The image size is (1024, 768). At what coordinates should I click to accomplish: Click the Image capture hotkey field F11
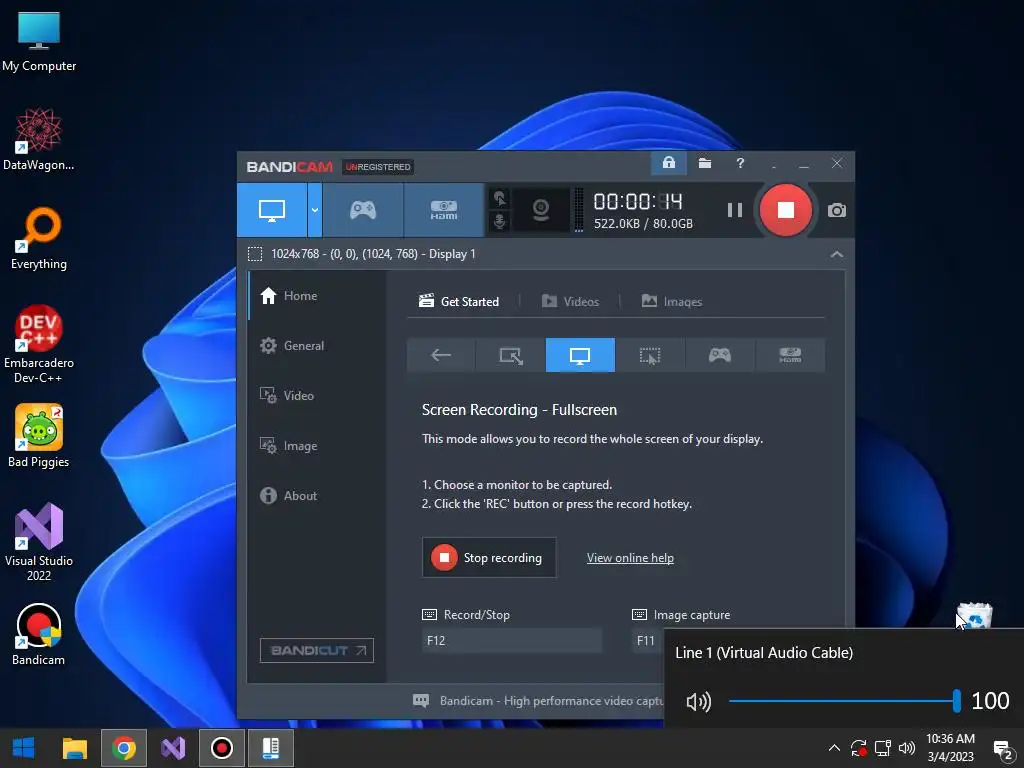tap(648, 641)
